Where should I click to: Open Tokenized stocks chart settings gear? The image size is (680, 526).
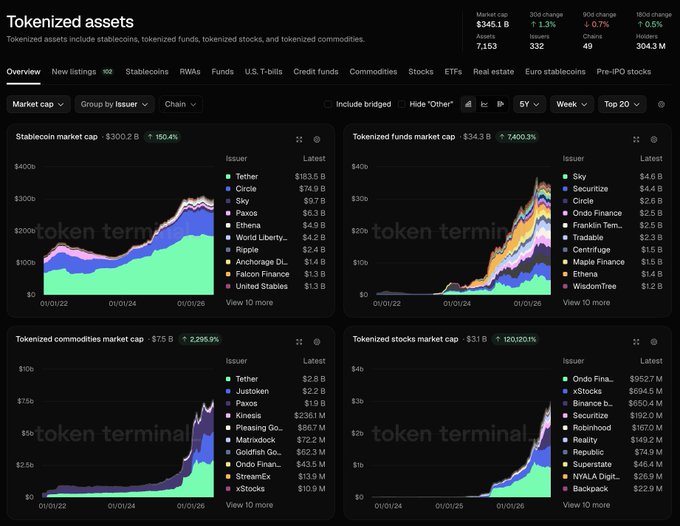[x=654, y=342]
